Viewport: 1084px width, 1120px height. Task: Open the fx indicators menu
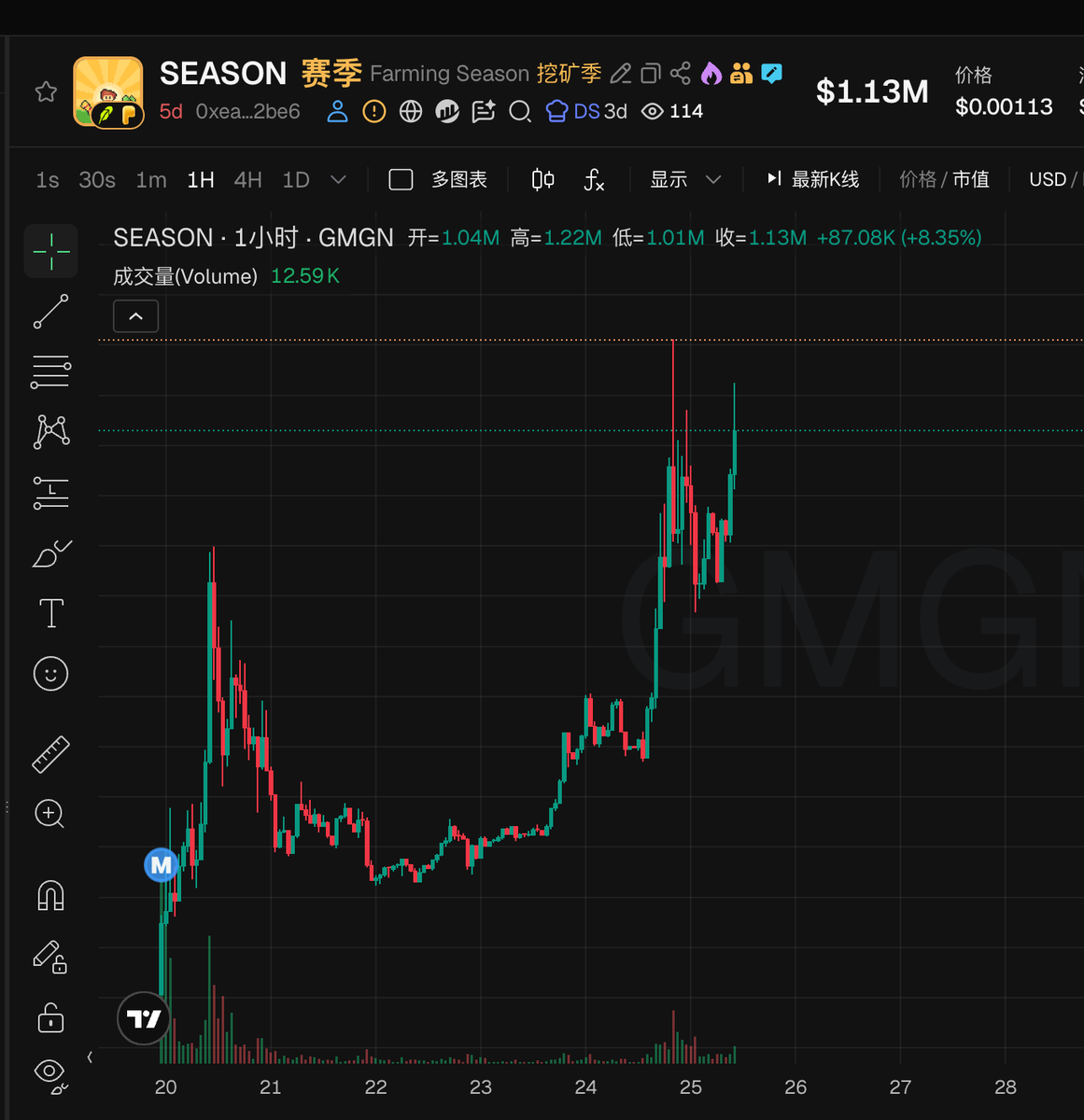(594, 180)
